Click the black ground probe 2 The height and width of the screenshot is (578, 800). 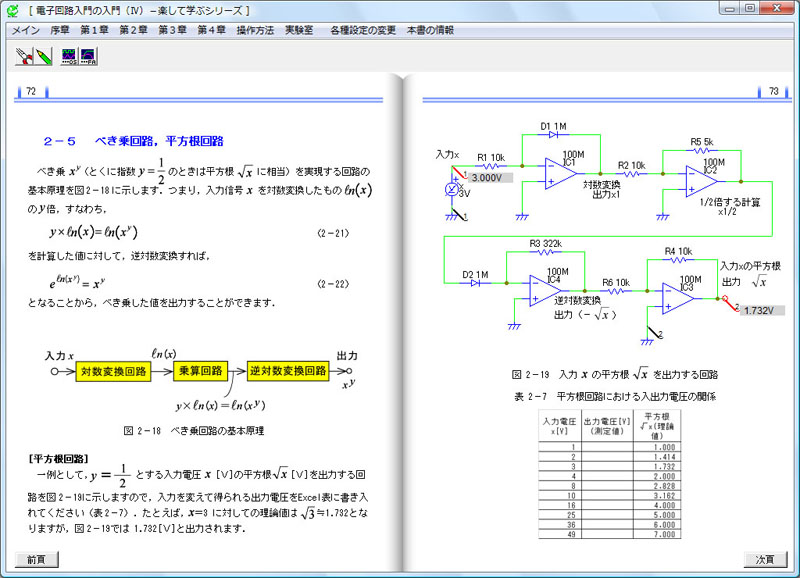tap(655, 332)
